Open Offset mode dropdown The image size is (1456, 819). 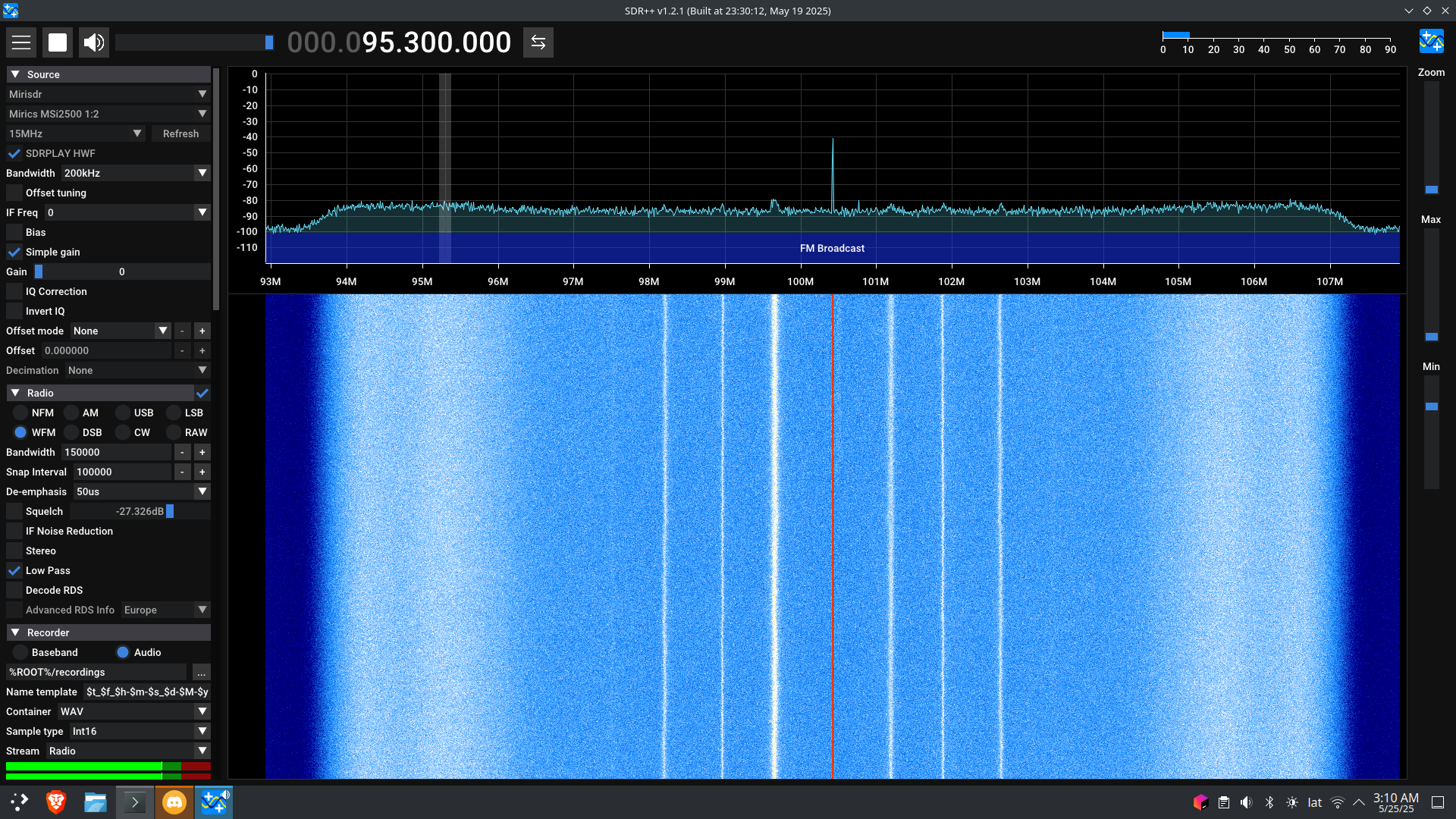pos(121,331)
